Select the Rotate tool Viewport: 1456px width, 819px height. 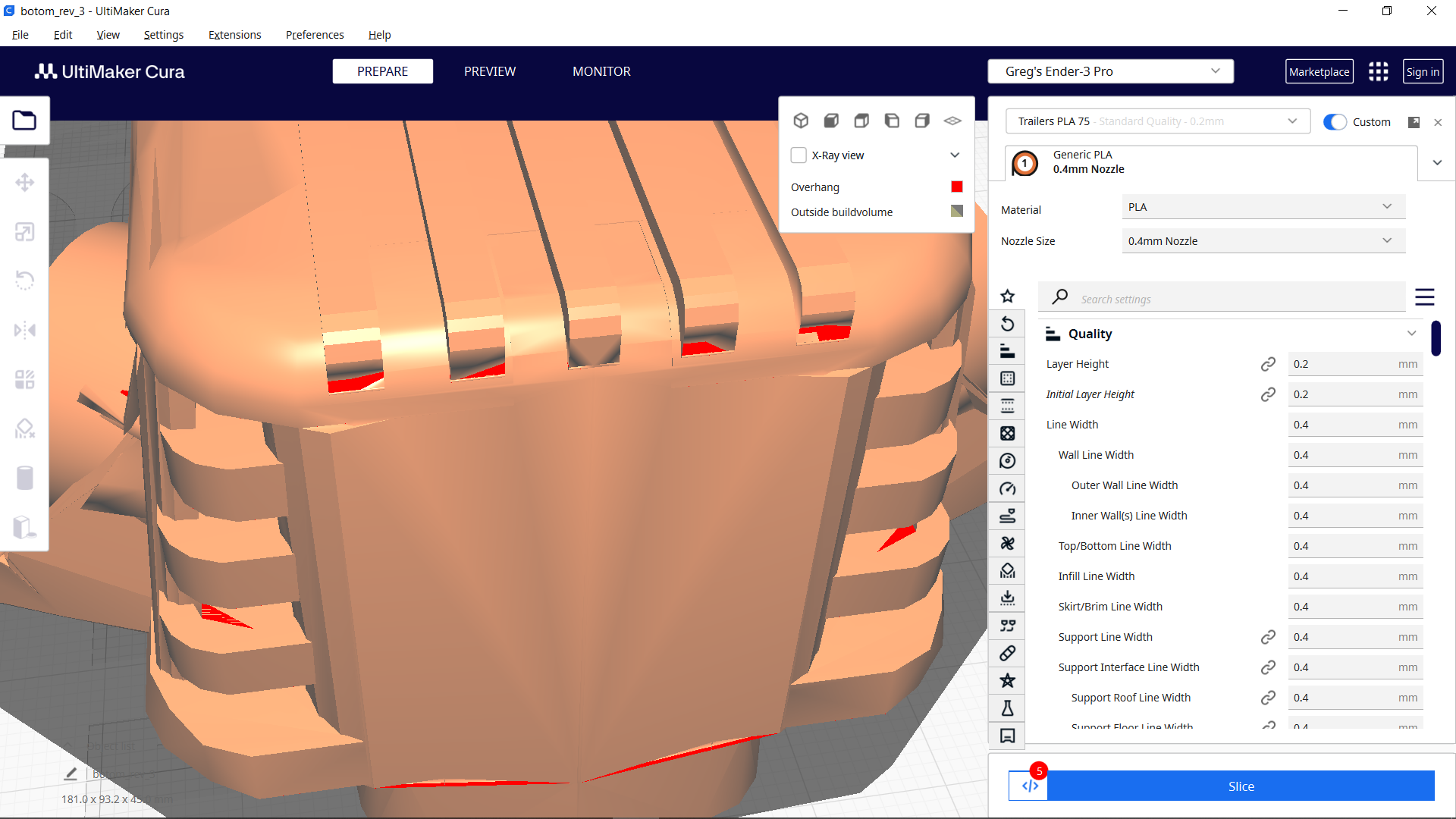[x=25, y=280]
